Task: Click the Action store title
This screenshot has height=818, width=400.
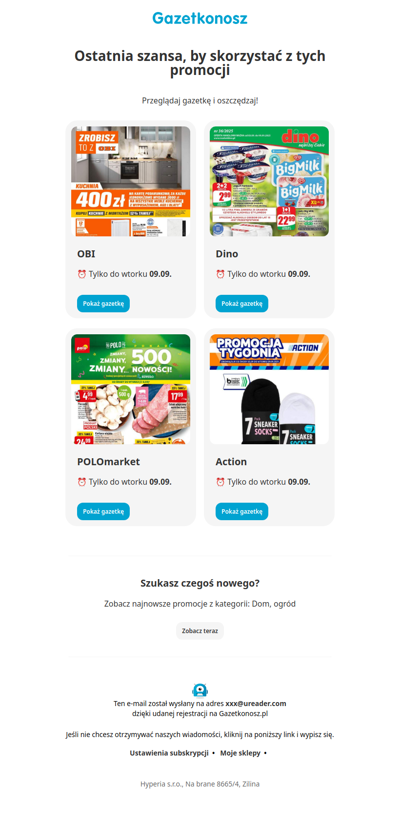Action: pos(231,462)
